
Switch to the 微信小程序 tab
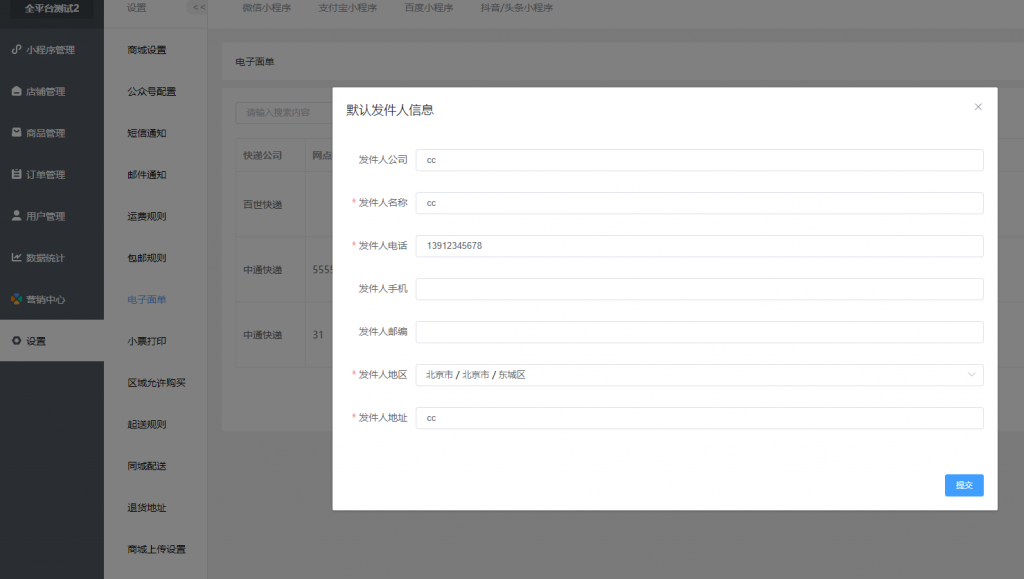[266, 8]
